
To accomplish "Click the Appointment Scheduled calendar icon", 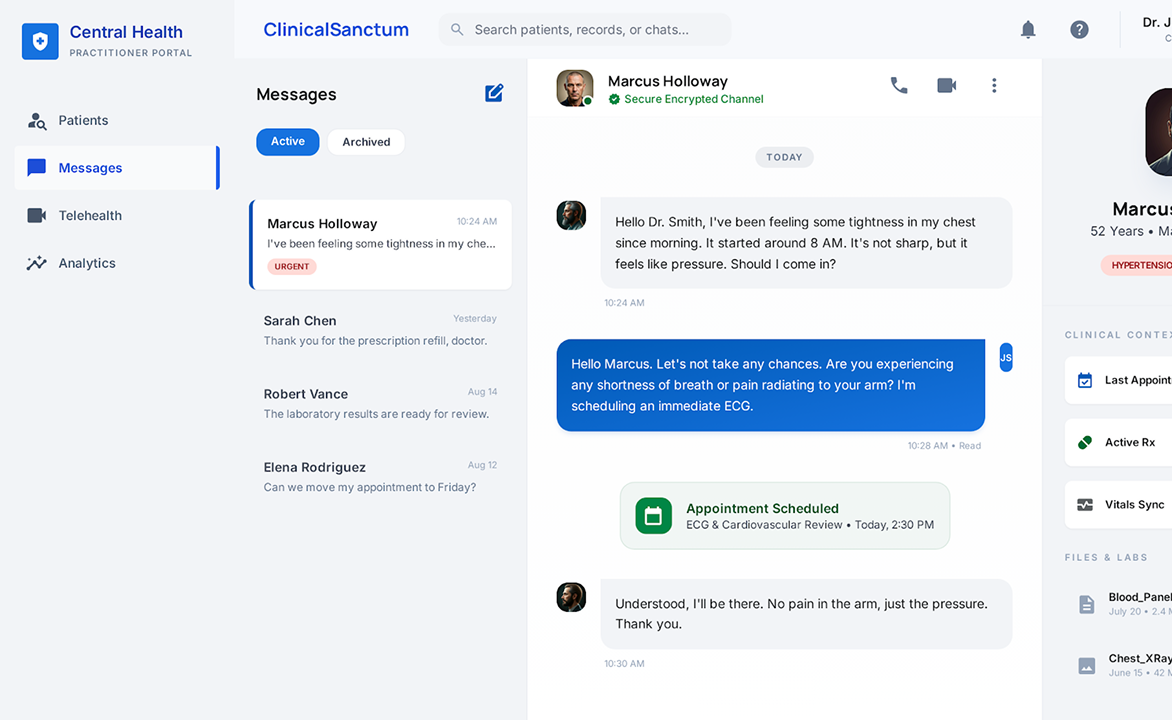I will point(653,516).
